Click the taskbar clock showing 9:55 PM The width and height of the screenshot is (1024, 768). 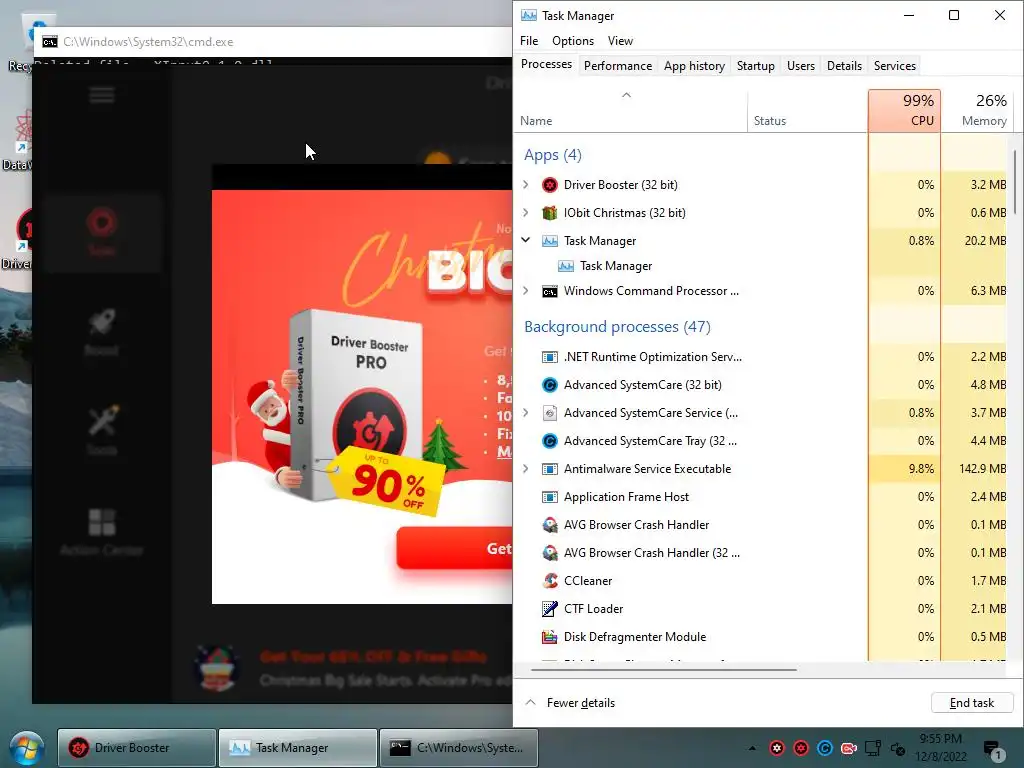pos(940,748)
